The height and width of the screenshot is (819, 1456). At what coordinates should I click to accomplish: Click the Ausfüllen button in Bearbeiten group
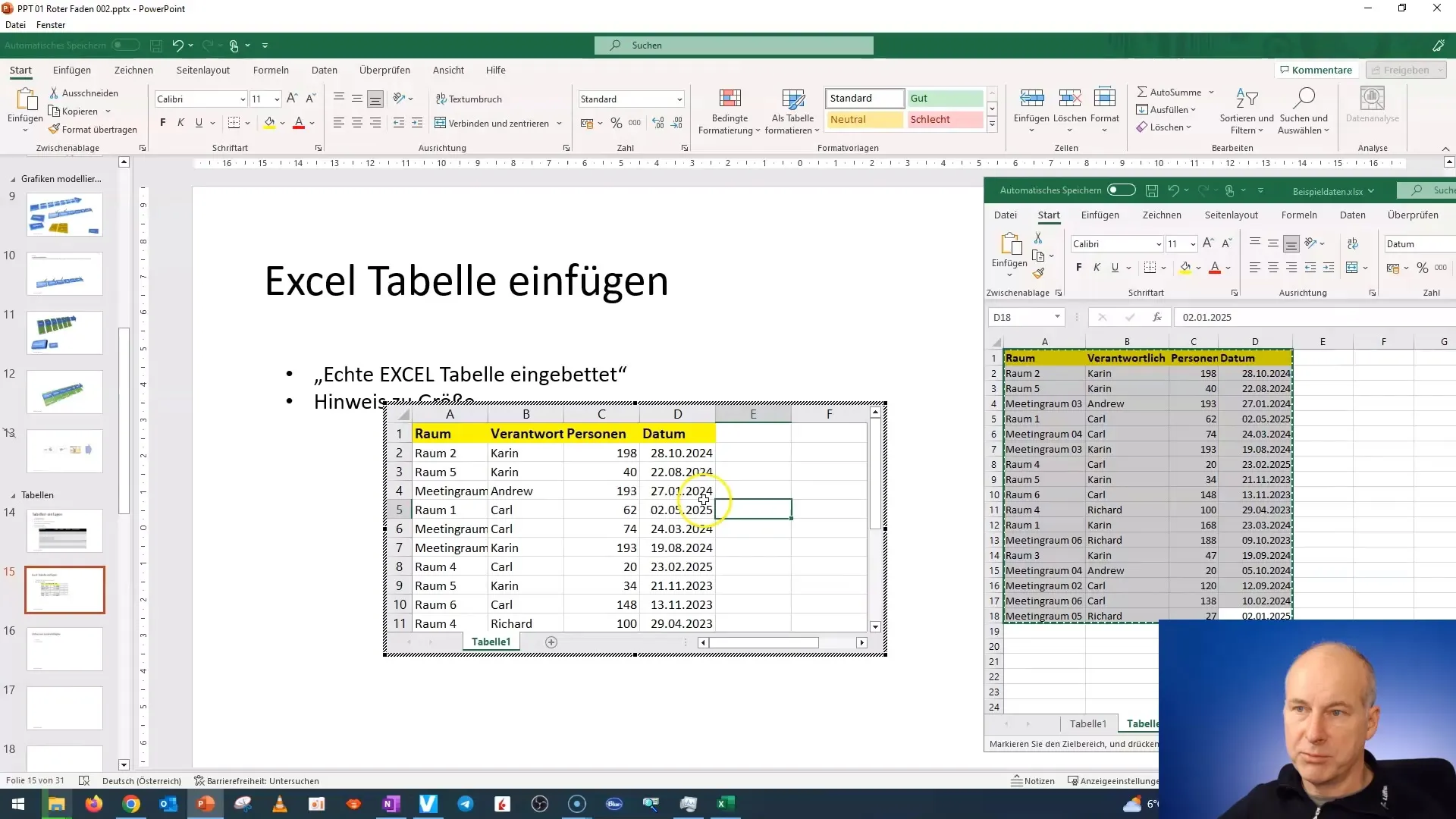1166,110
